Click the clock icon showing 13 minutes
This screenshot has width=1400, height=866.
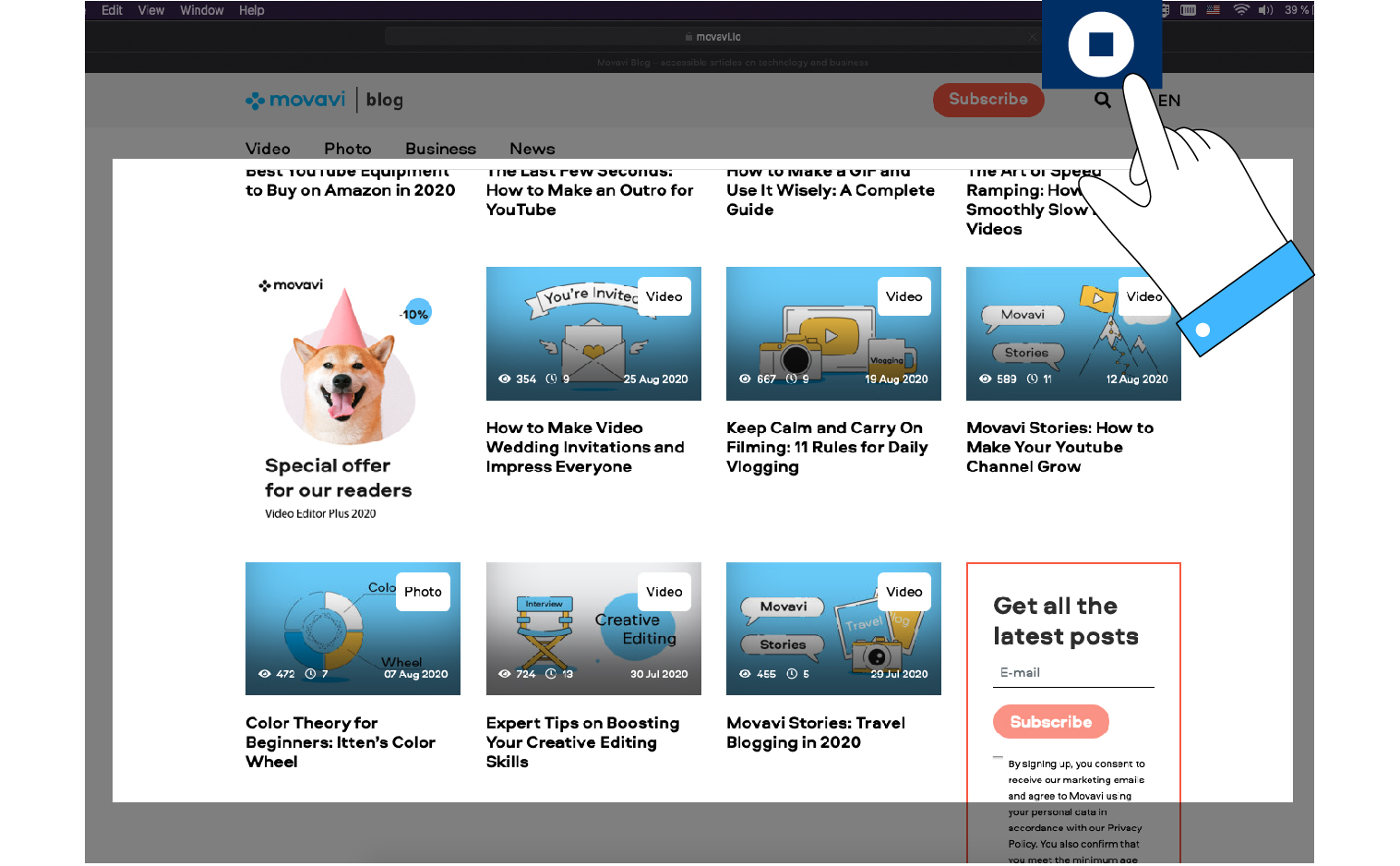point(551,674)
